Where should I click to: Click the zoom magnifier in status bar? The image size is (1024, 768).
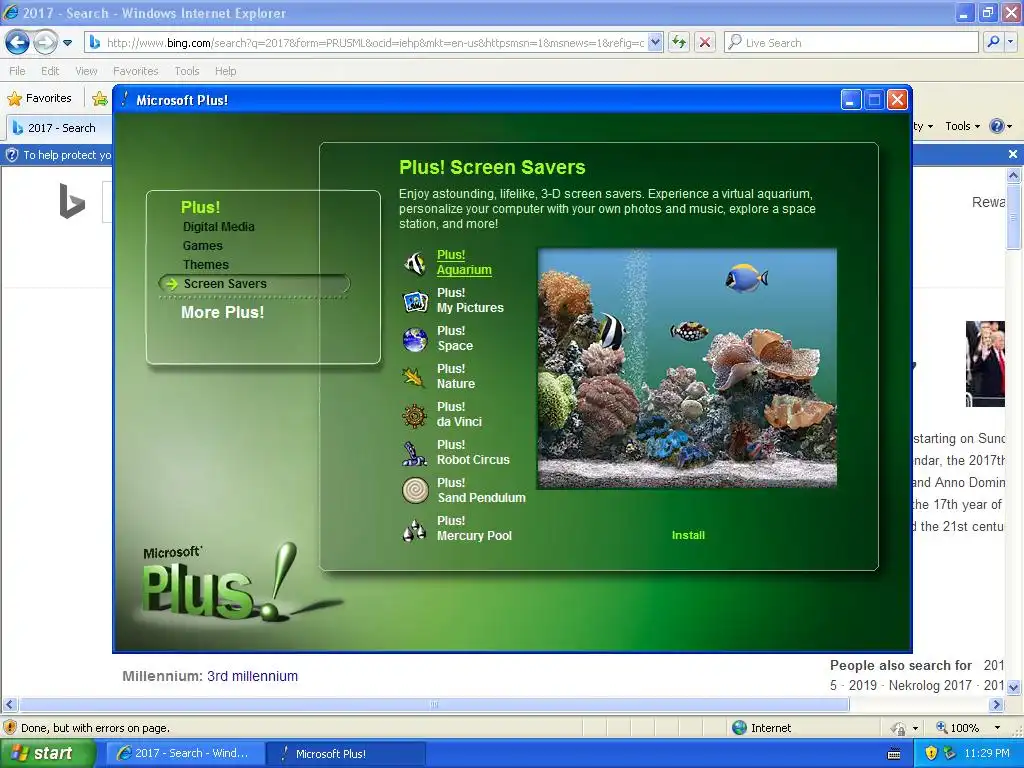[942, 728]
